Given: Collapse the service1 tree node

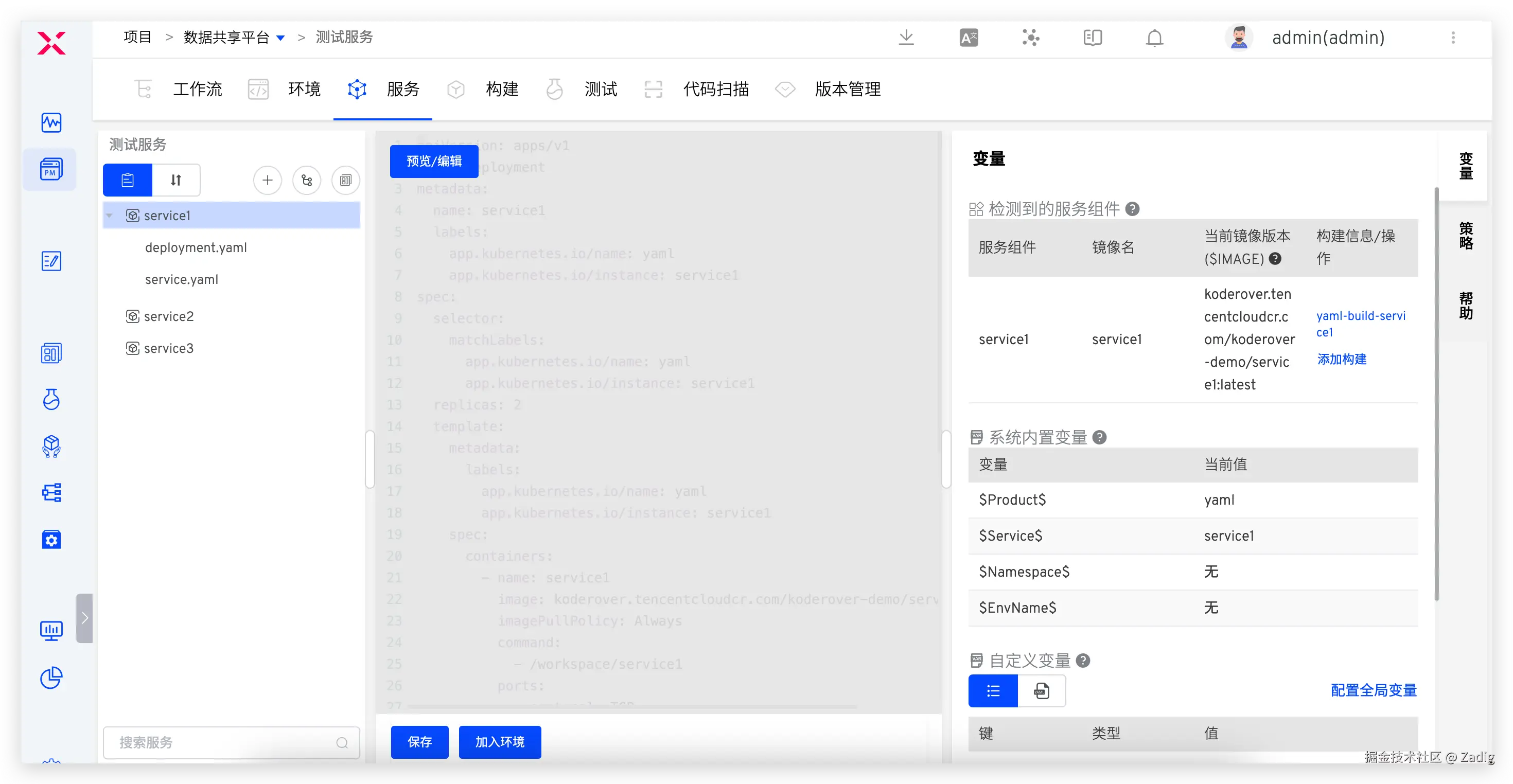Looking at the screenshot, I should coord(109,216).
